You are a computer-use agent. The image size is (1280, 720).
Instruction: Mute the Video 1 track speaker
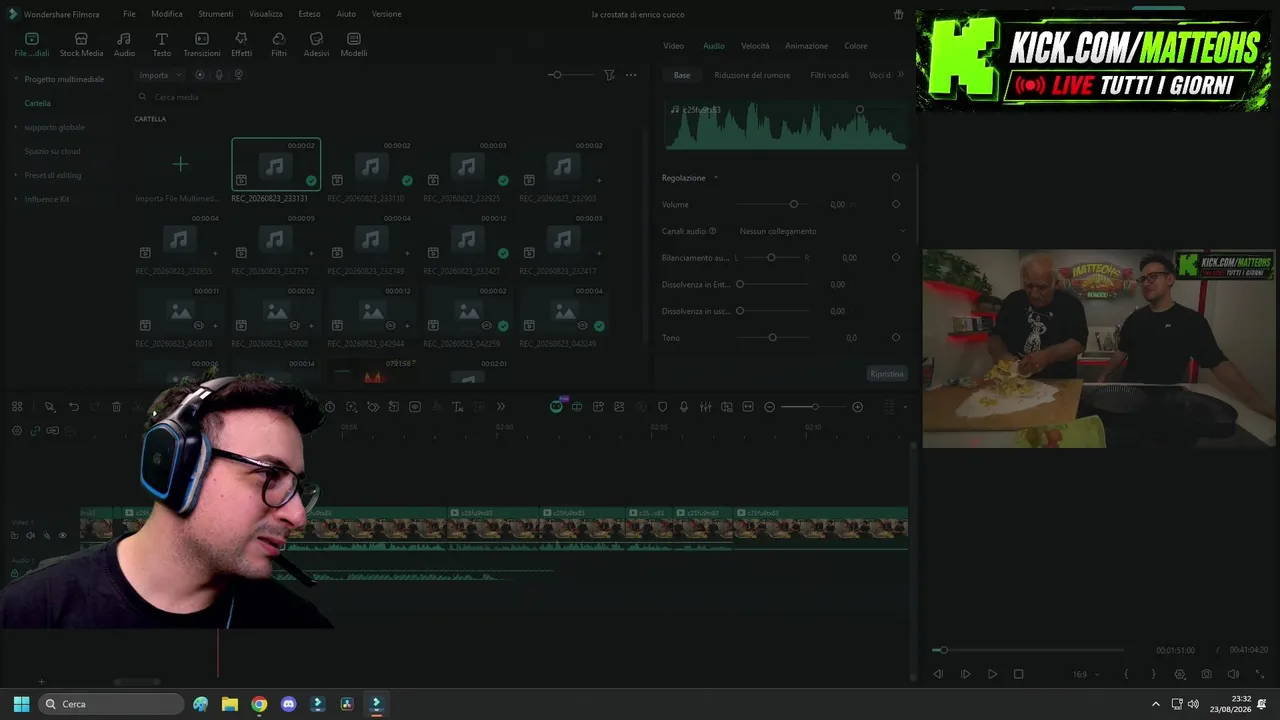pyautogui.click(x=30, y=536)
